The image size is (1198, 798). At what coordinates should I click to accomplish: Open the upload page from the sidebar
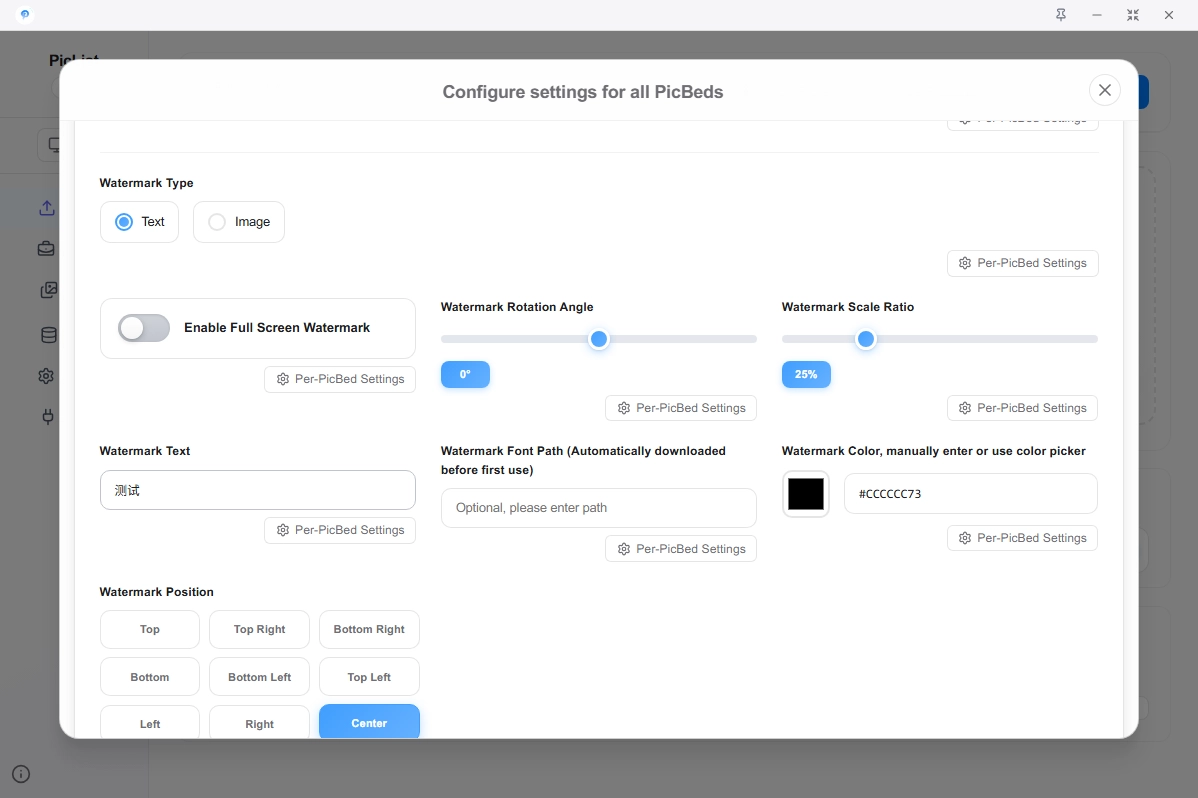pos(47,208)
